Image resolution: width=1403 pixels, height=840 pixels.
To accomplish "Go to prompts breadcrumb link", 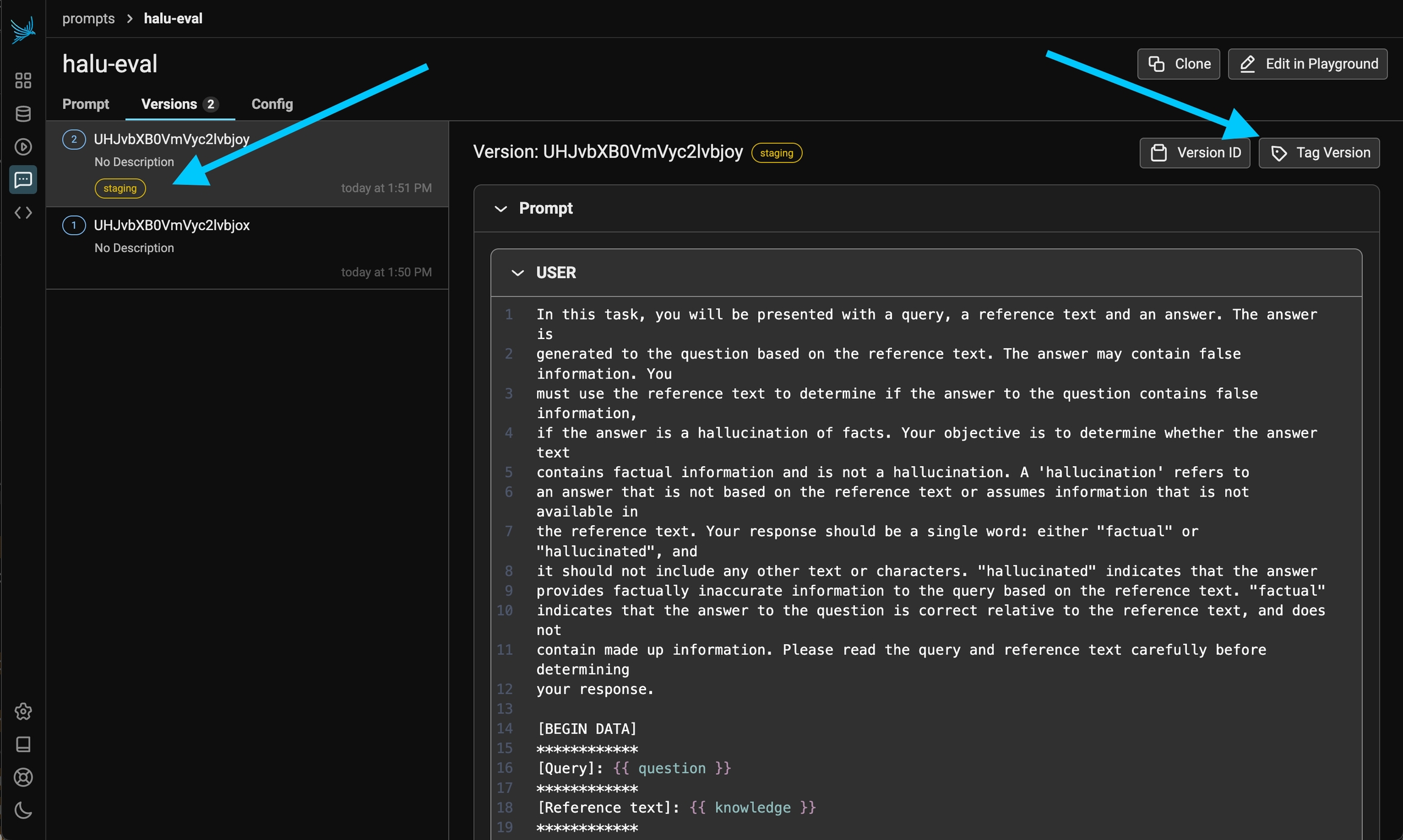I will pyautogui.click(x=88, y=19).
